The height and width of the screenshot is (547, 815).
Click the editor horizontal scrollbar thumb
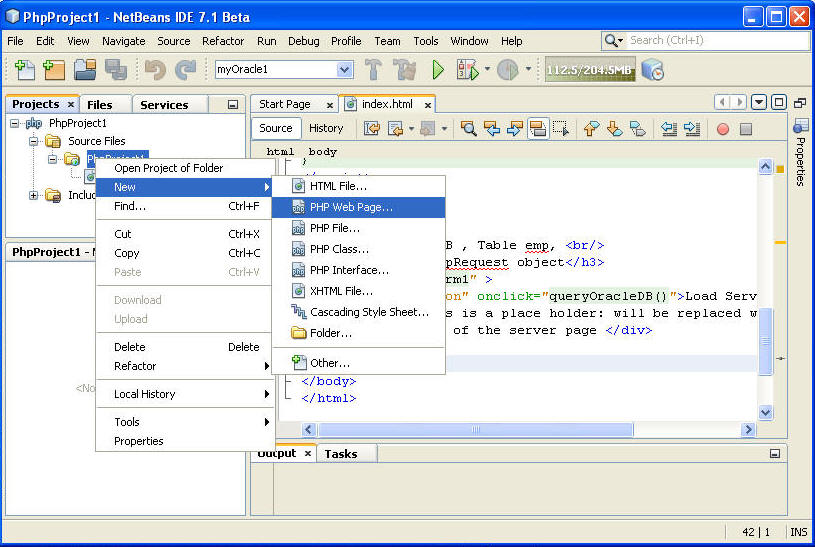[x=475, y=429]
